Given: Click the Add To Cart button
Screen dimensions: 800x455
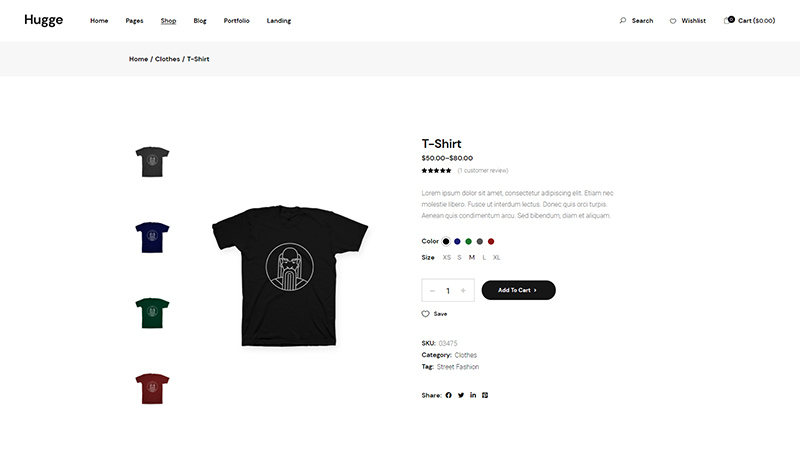Looking at the screenshot, I should click(518, 290).
